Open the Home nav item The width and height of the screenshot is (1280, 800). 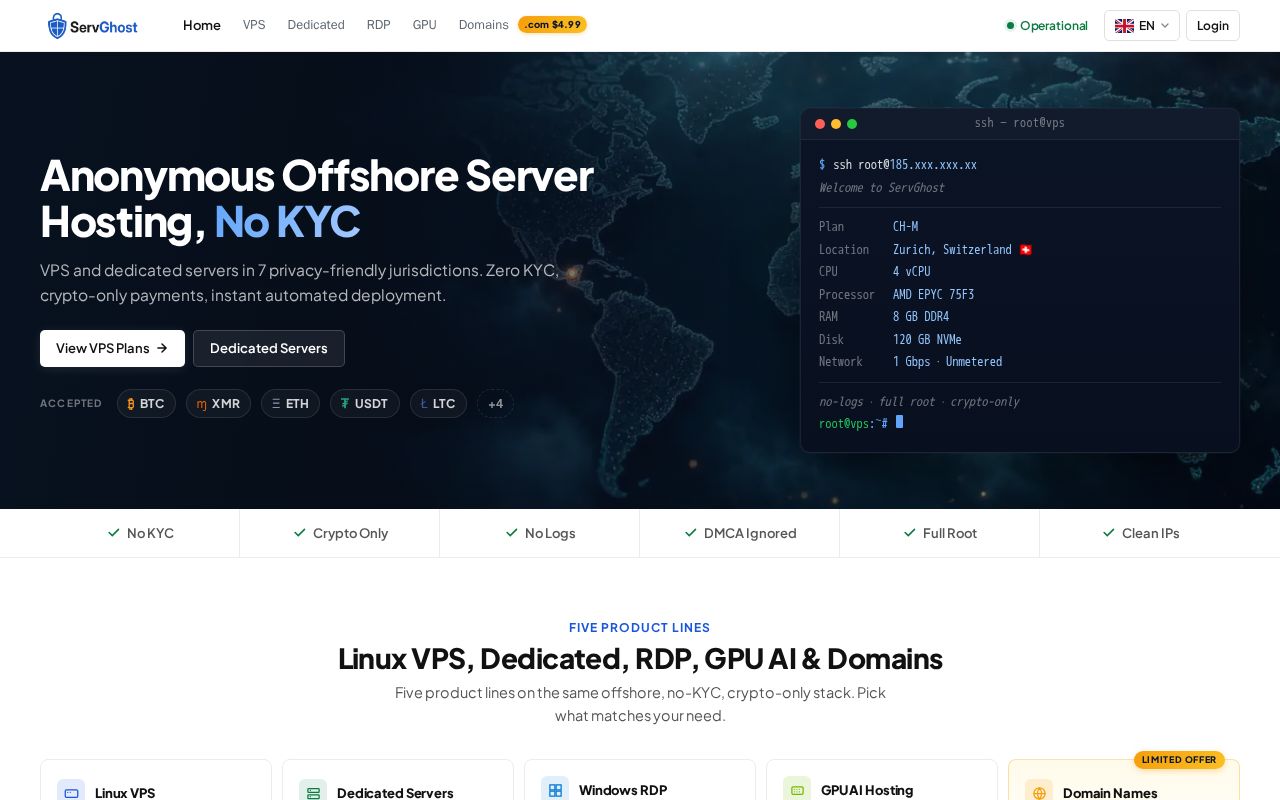tap(201, 25)
